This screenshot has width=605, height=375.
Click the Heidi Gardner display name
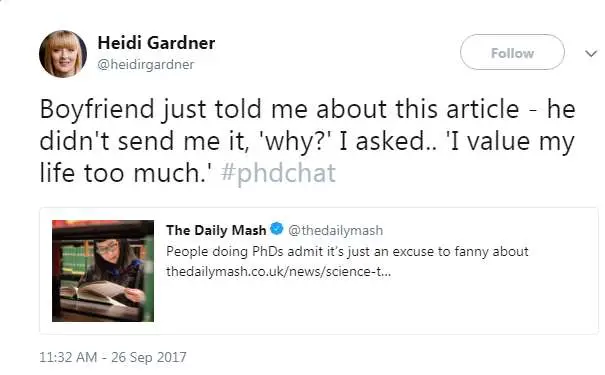click(156, 42)
